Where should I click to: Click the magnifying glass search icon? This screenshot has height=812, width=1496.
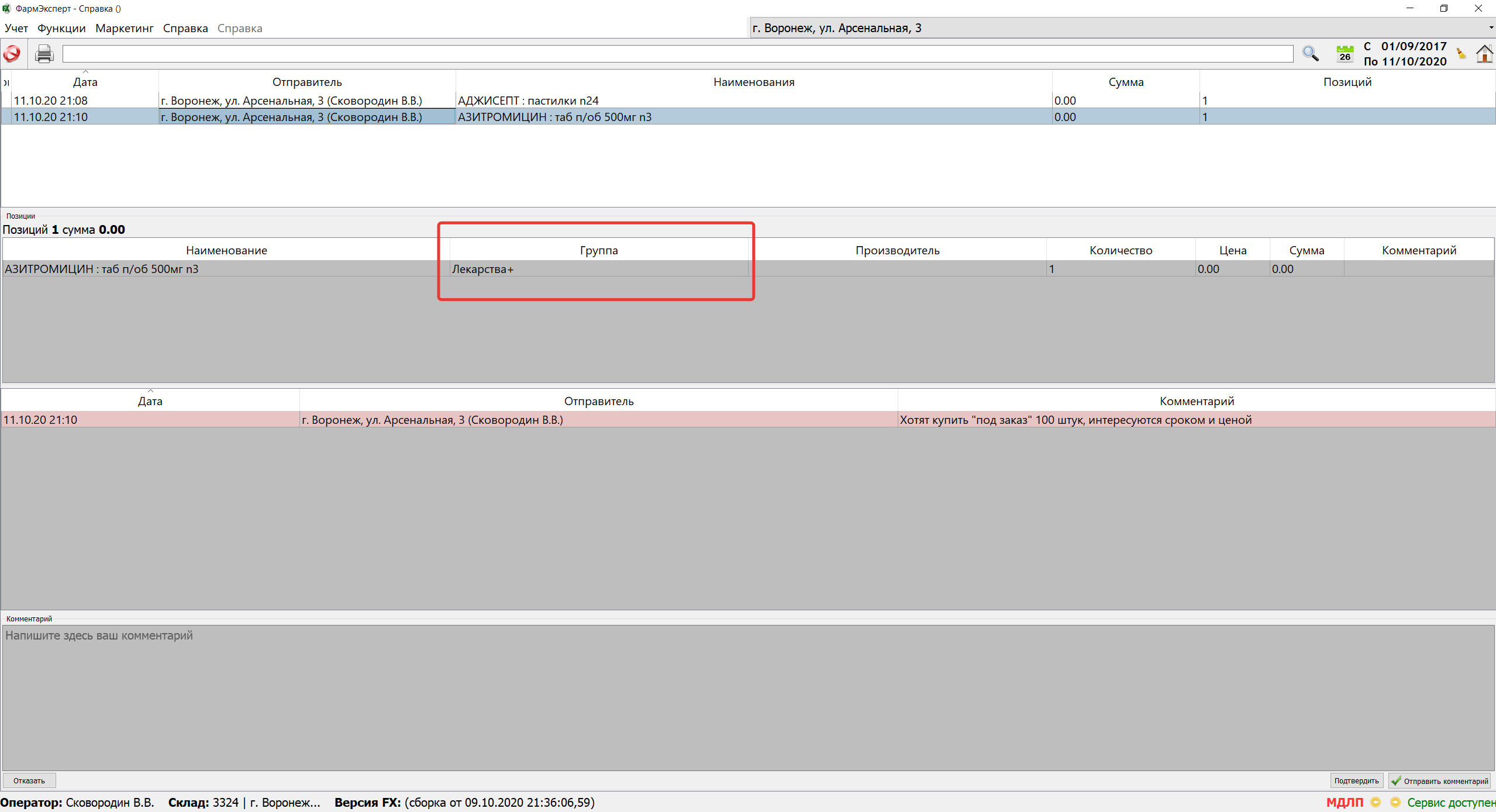(1310, 54)
